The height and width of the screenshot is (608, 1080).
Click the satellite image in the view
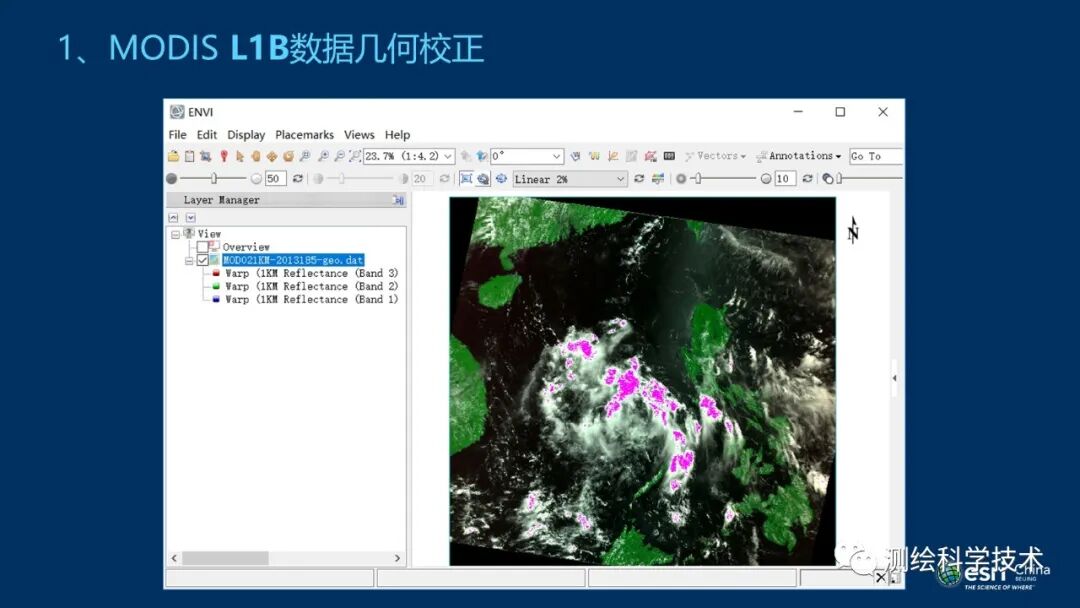pos(643,381)
